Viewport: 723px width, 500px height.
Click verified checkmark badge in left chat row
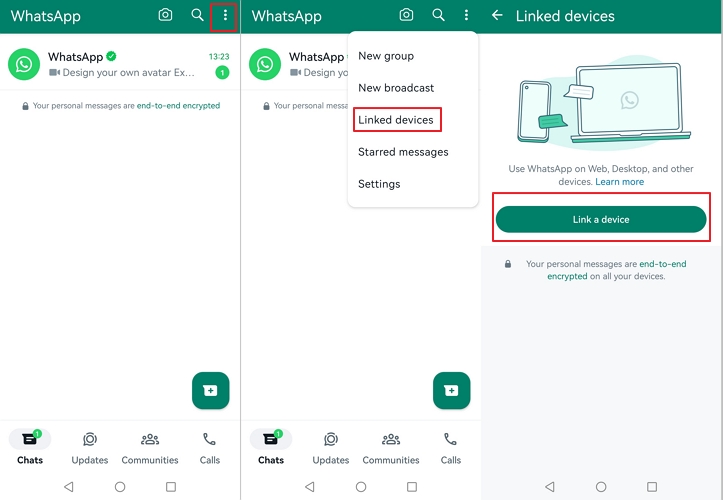111,56
